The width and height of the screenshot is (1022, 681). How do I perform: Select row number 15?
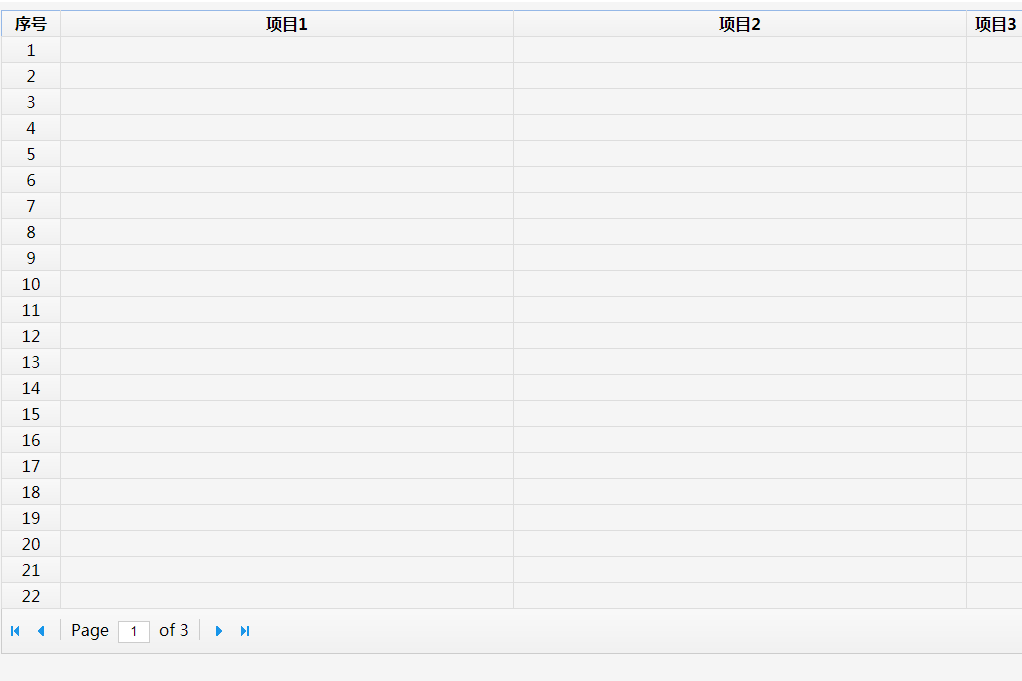(31, 414)
